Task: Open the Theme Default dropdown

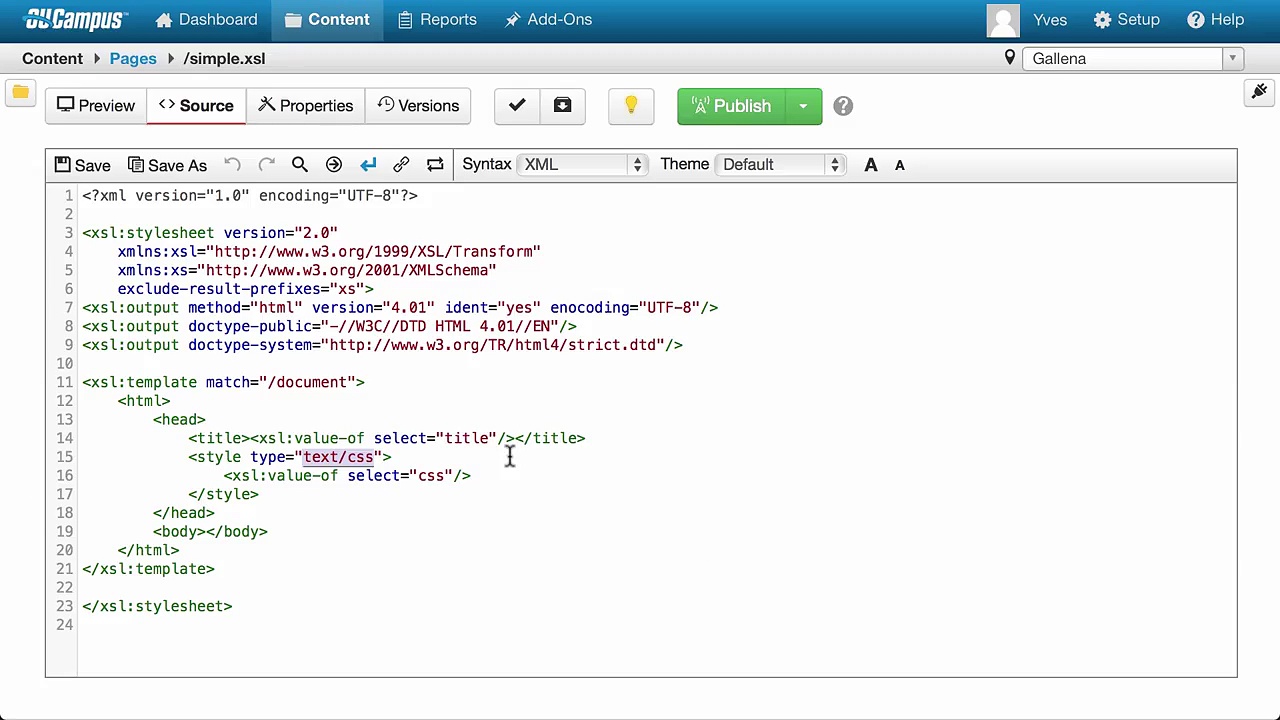Action: tap(781, 165)
